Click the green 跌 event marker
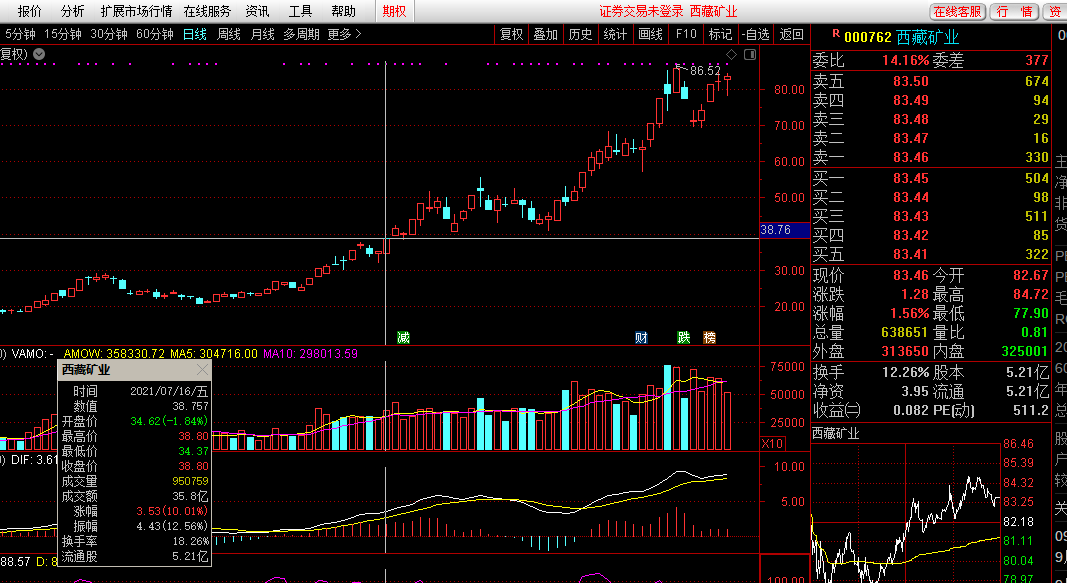The image size is (1067, 583). tap(683, 337)
